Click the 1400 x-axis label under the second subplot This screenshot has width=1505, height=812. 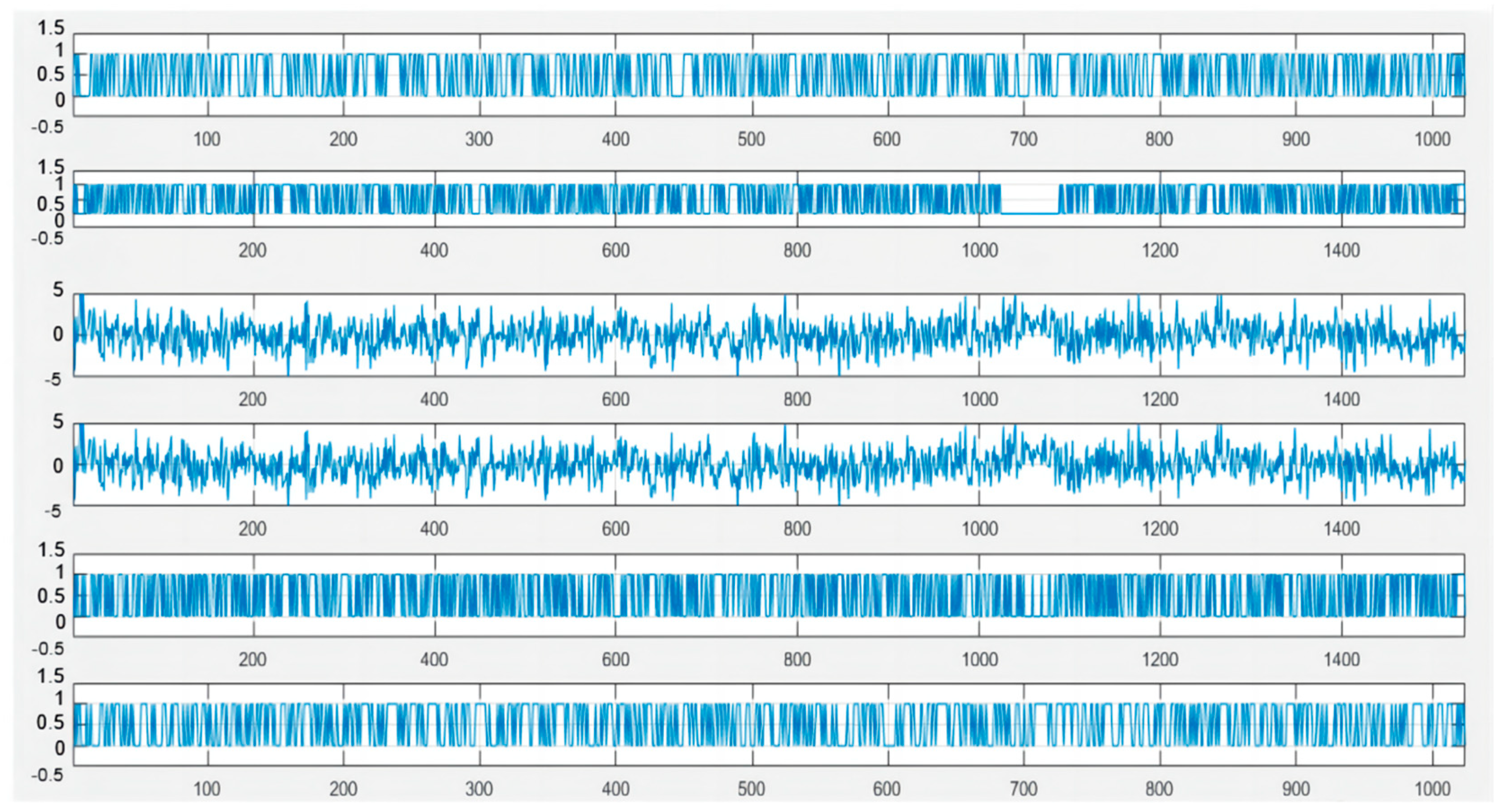coord(1341,251)
